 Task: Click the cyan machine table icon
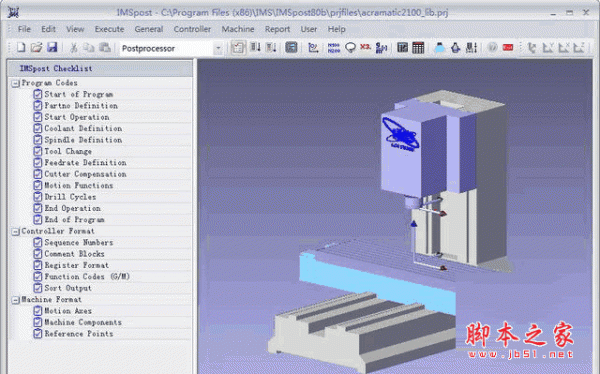click(x=440, y=48)
